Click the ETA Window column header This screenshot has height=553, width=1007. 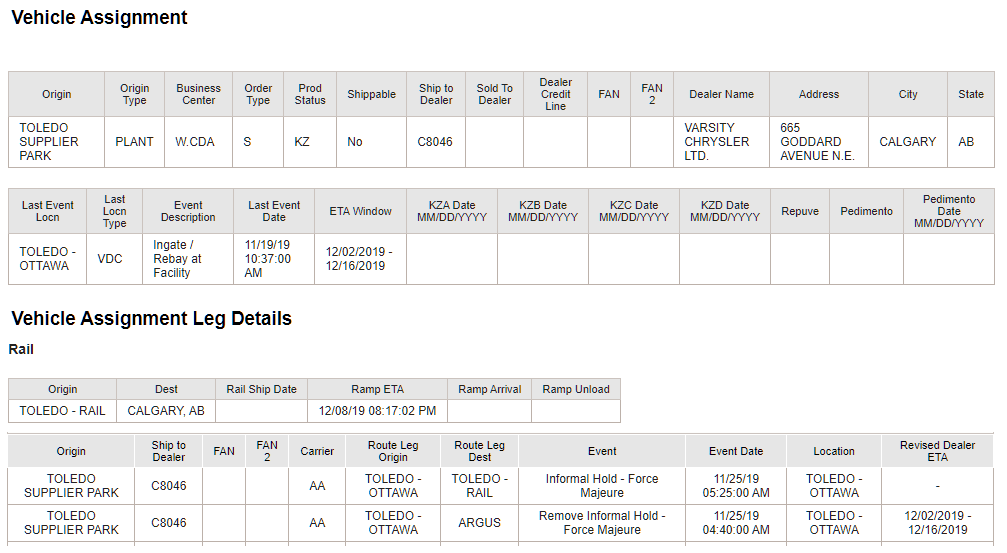[360, 211]
